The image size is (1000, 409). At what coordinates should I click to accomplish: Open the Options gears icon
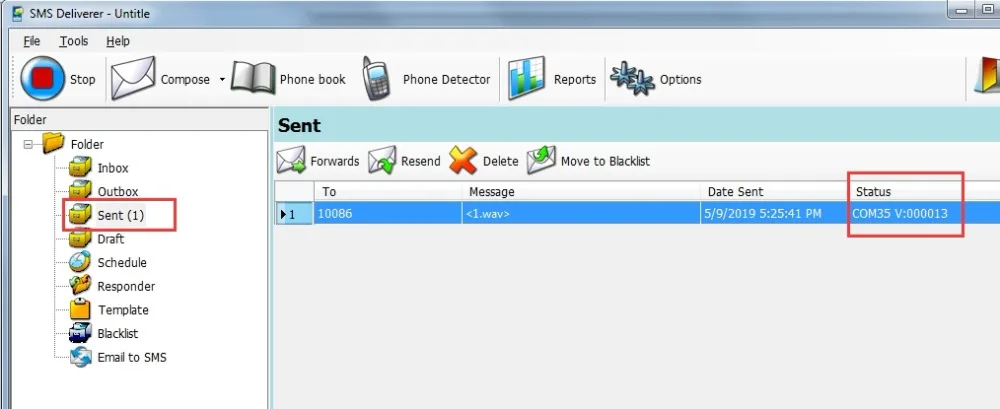pyautogui.click(x=632, y=79)
